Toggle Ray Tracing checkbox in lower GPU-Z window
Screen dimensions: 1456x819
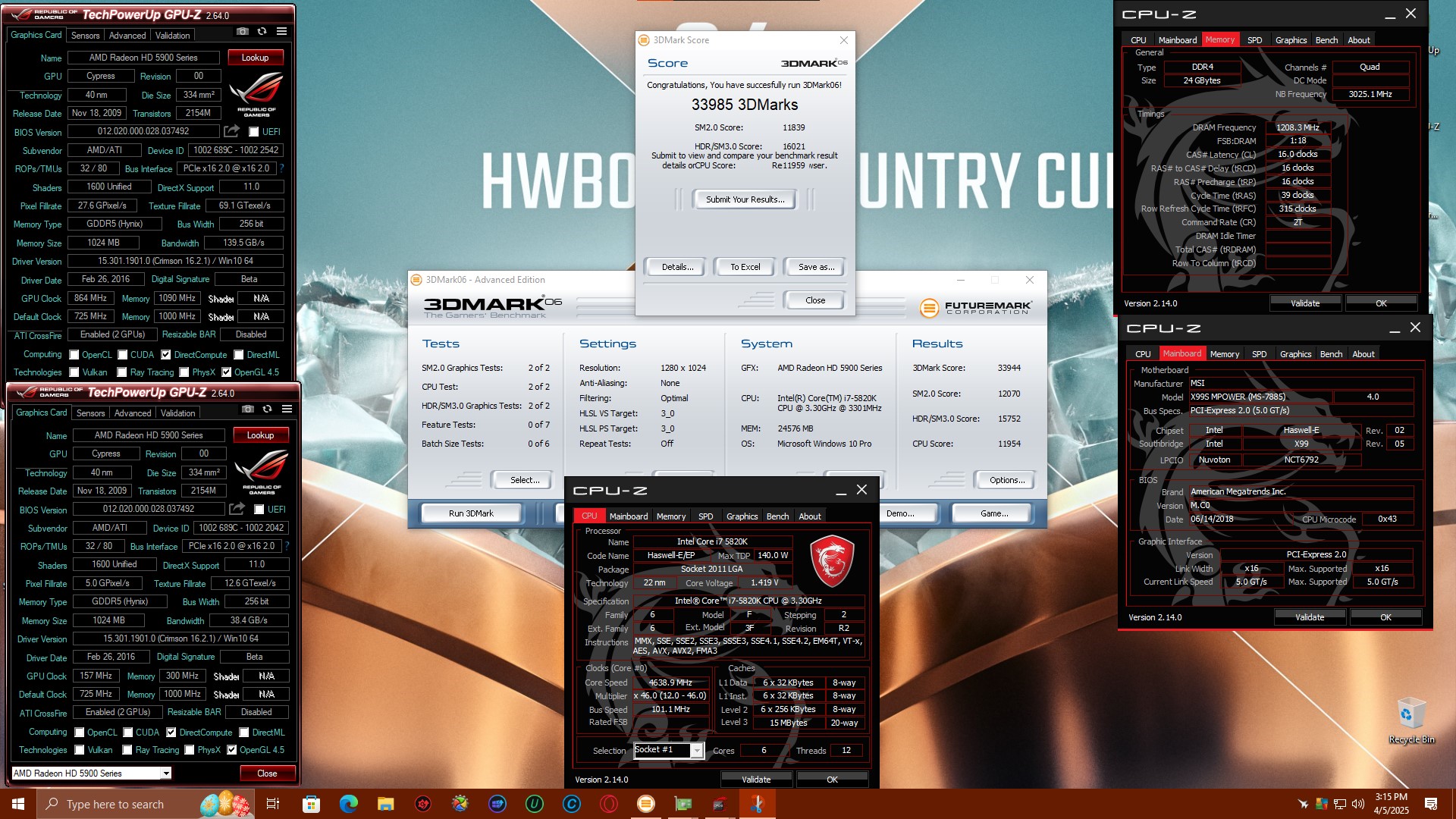[127, 750]
